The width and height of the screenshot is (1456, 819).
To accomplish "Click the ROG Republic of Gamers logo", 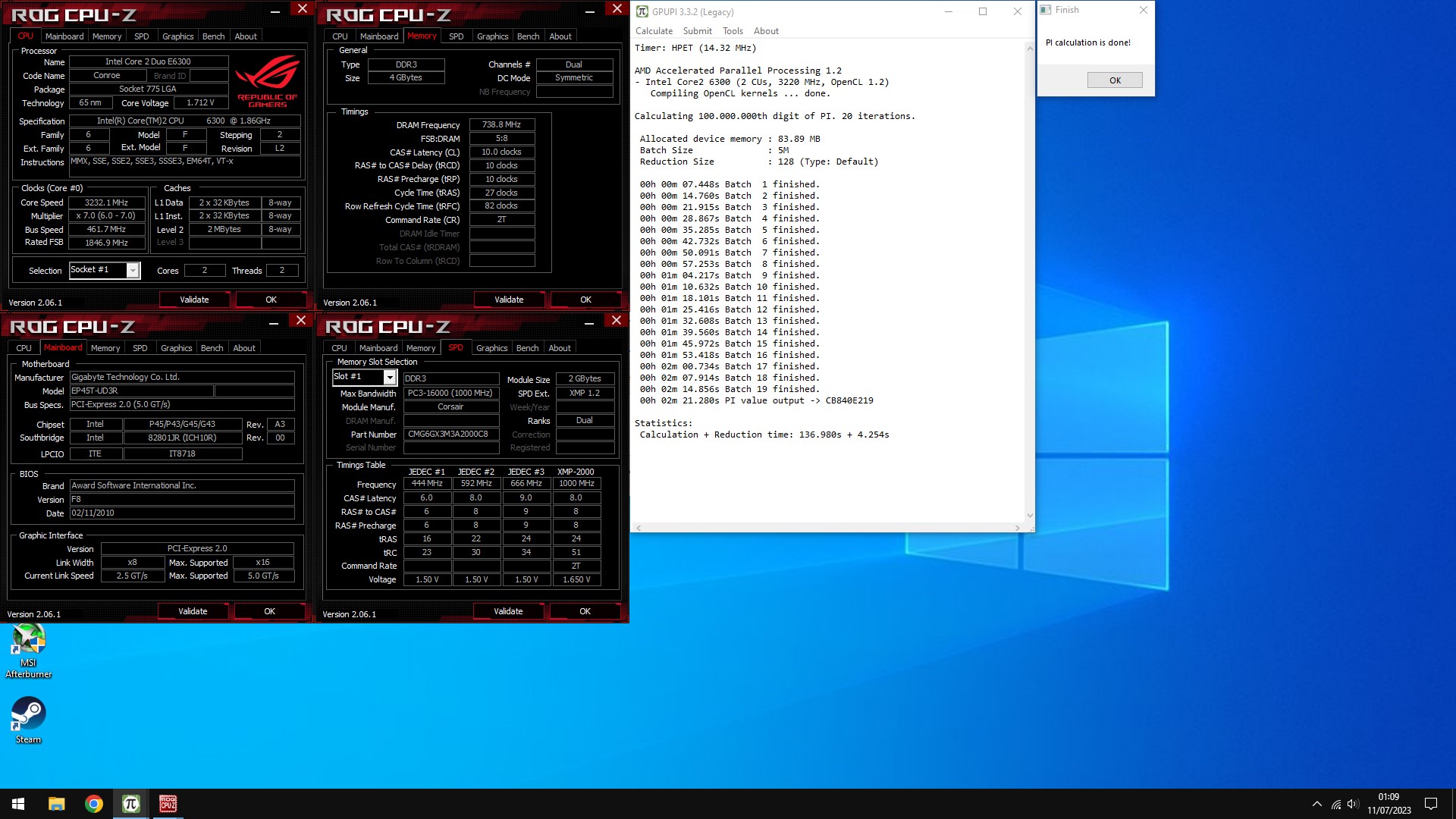I will (267, 81).
